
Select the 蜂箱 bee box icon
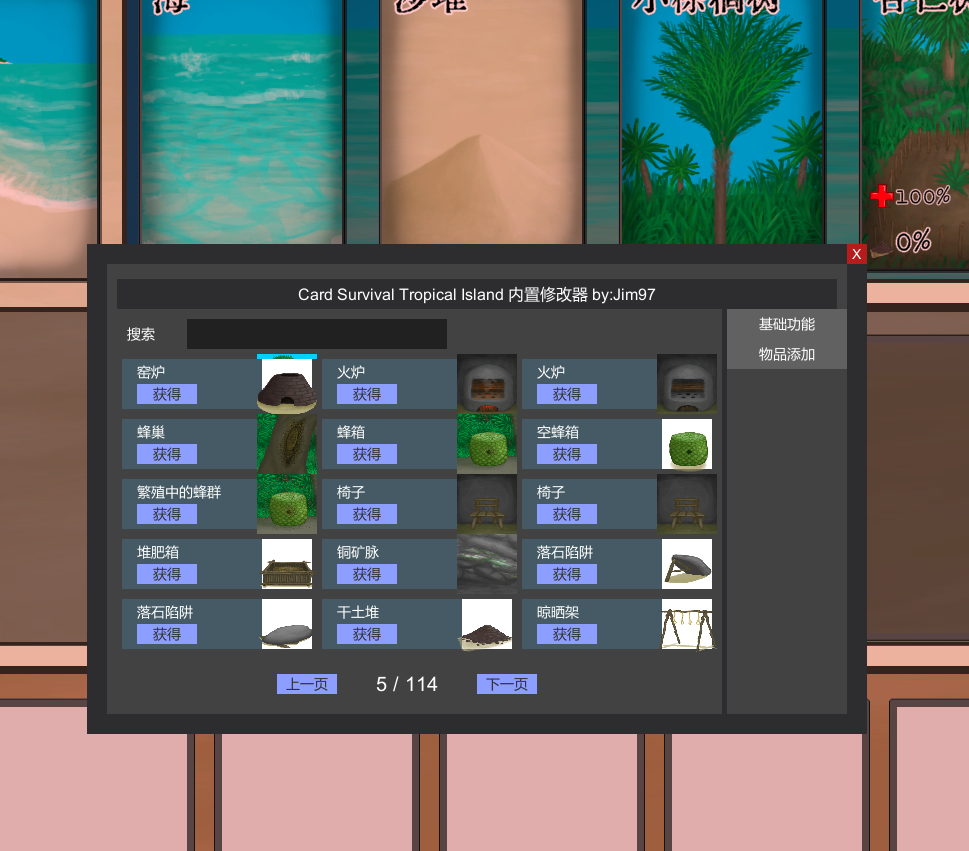click(487, 444)
